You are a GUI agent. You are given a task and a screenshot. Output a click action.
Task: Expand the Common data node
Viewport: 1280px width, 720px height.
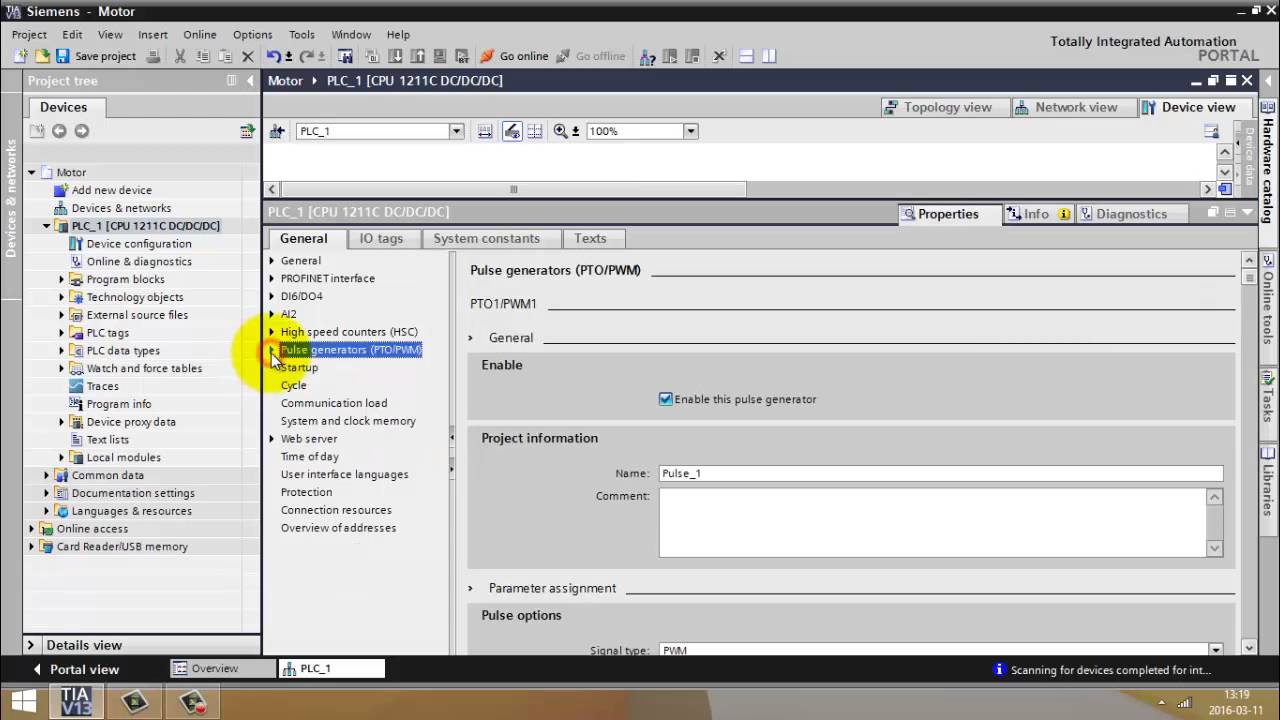[x=46, y=475]
